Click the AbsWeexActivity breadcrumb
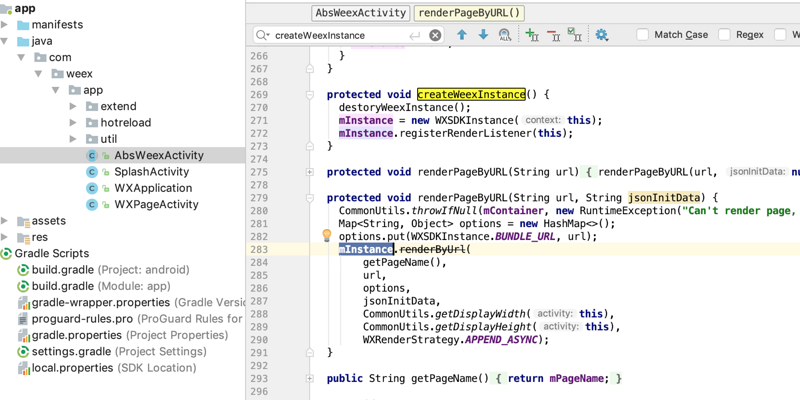 click(361, 13)
